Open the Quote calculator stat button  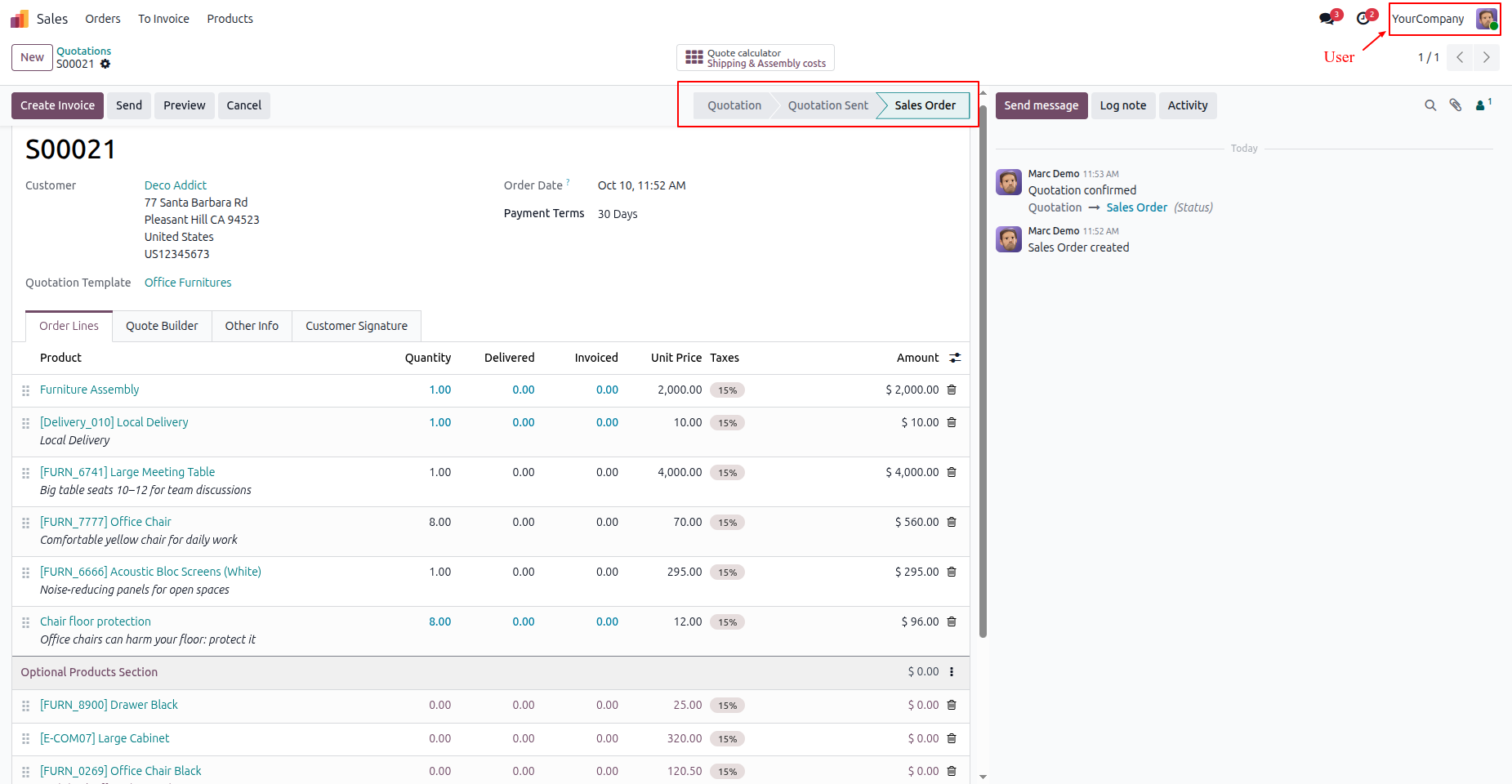coord(756,58)
